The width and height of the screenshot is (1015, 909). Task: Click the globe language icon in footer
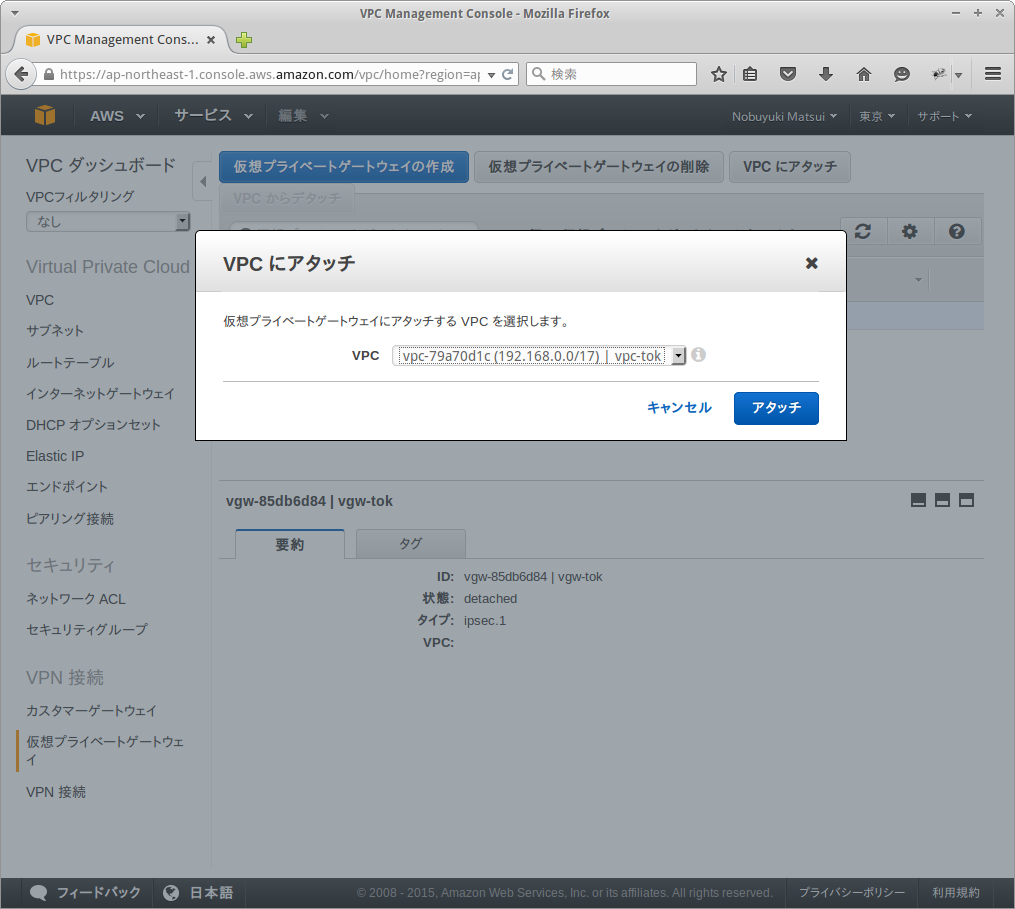[170, 892]
